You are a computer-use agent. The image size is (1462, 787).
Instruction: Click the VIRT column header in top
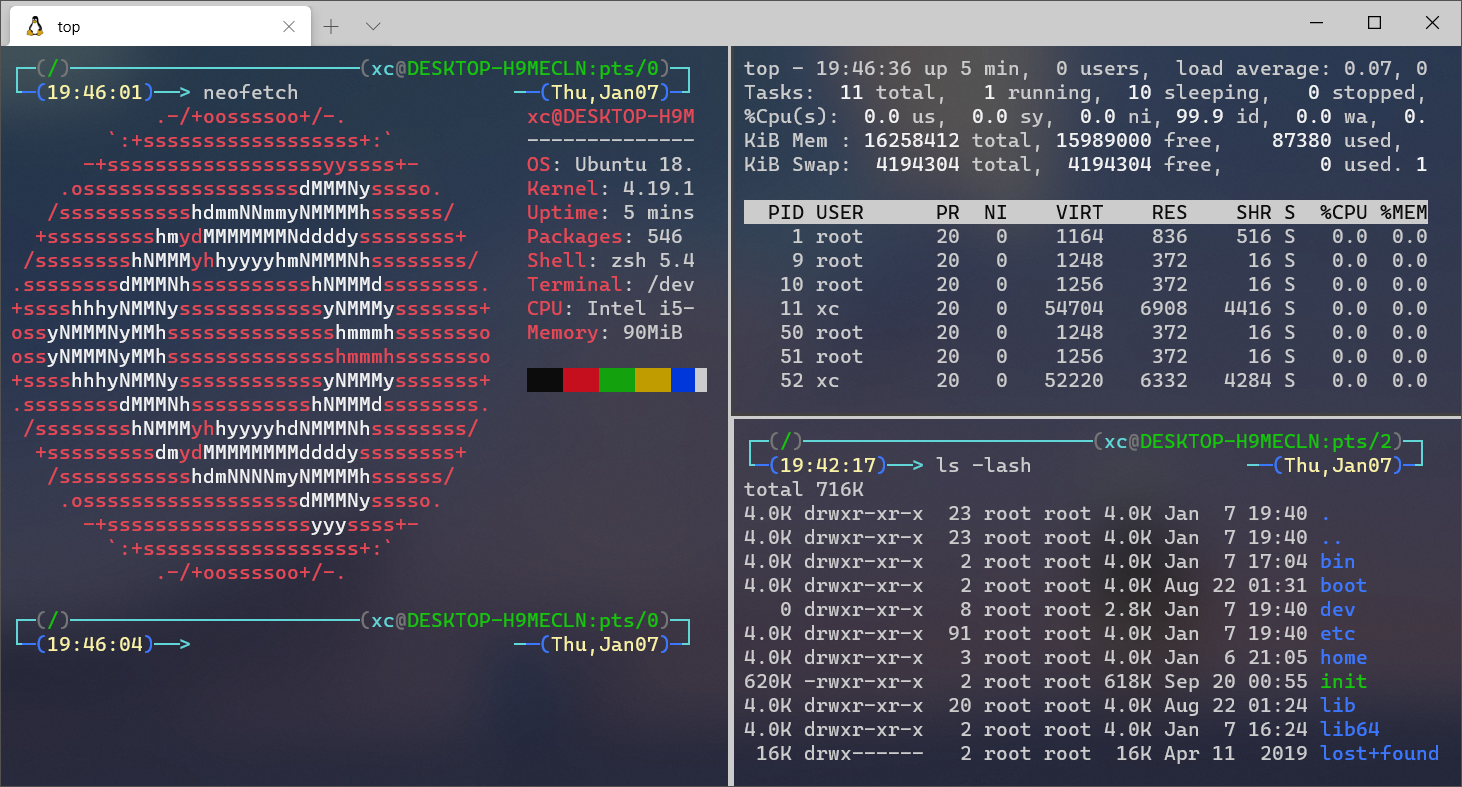(x=1080, y=213)
